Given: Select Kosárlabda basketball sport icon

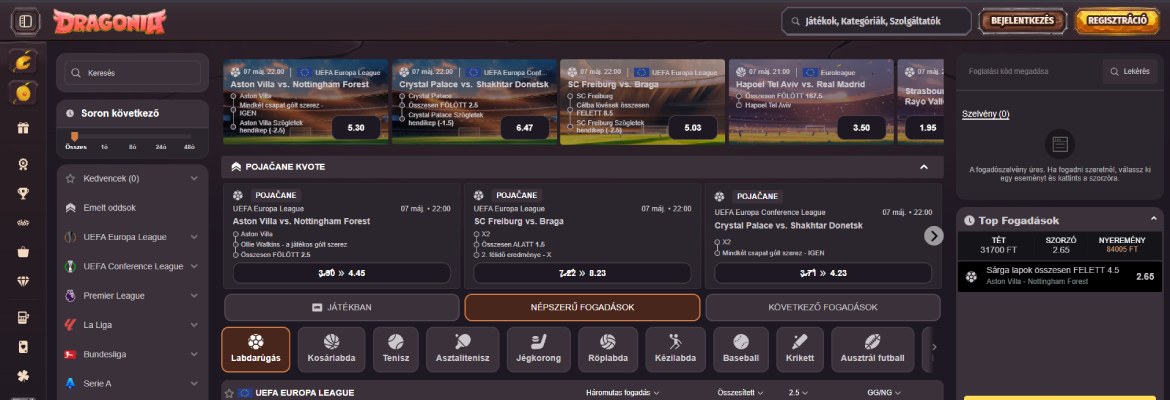Looking at the screenshot, I should (331, 349).
